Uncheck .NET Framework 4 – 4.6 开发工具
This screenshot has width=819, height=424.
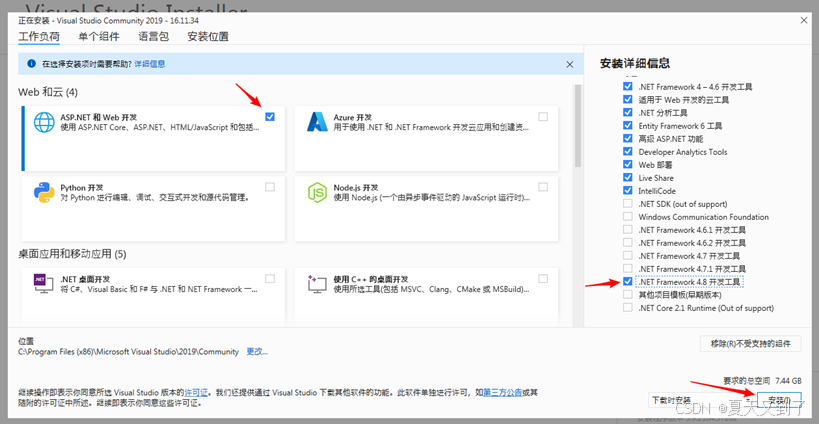628,86
